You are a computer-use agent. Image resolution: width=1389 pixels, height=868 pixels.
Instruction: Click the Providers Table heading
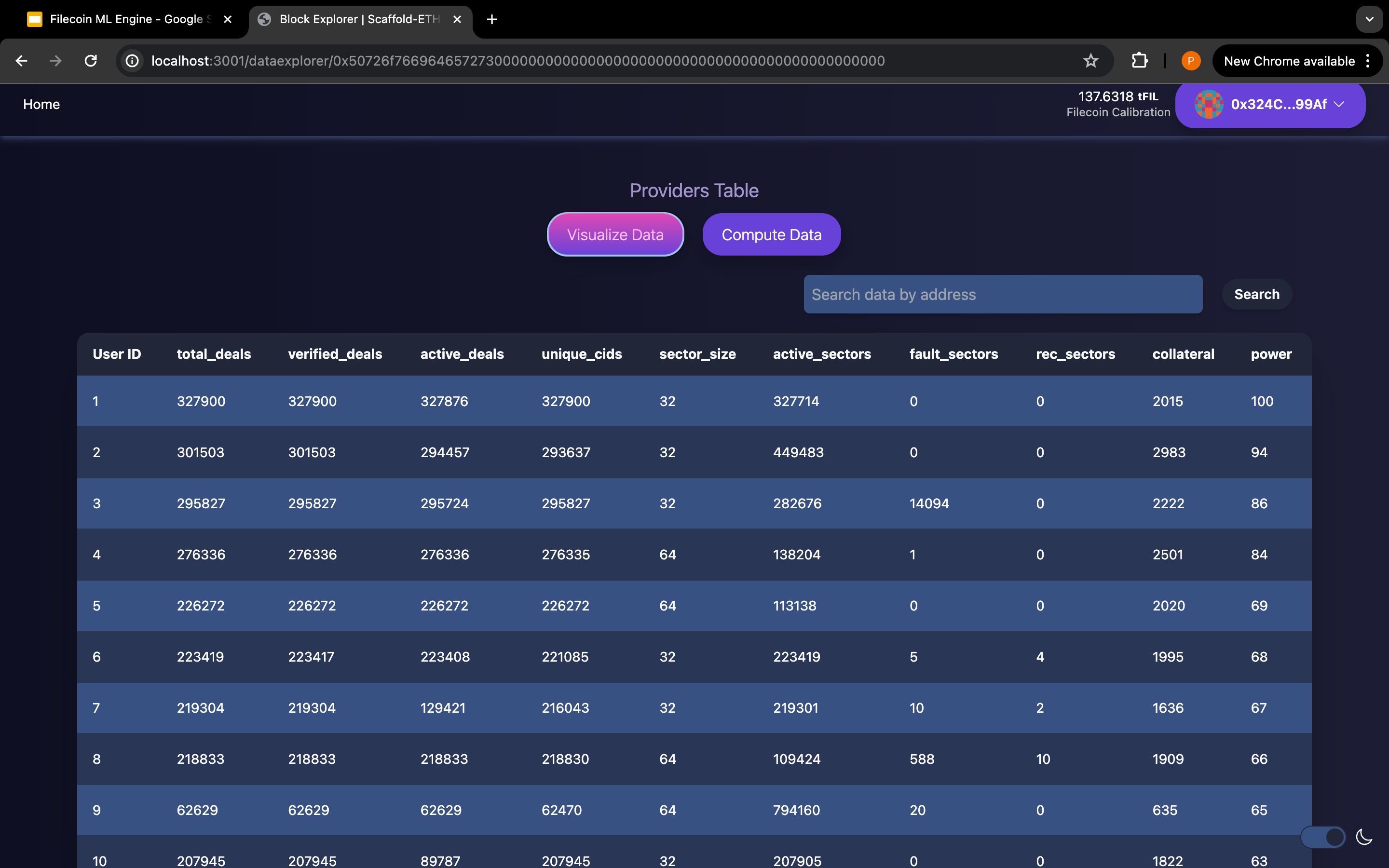click(x=694, y=190)
